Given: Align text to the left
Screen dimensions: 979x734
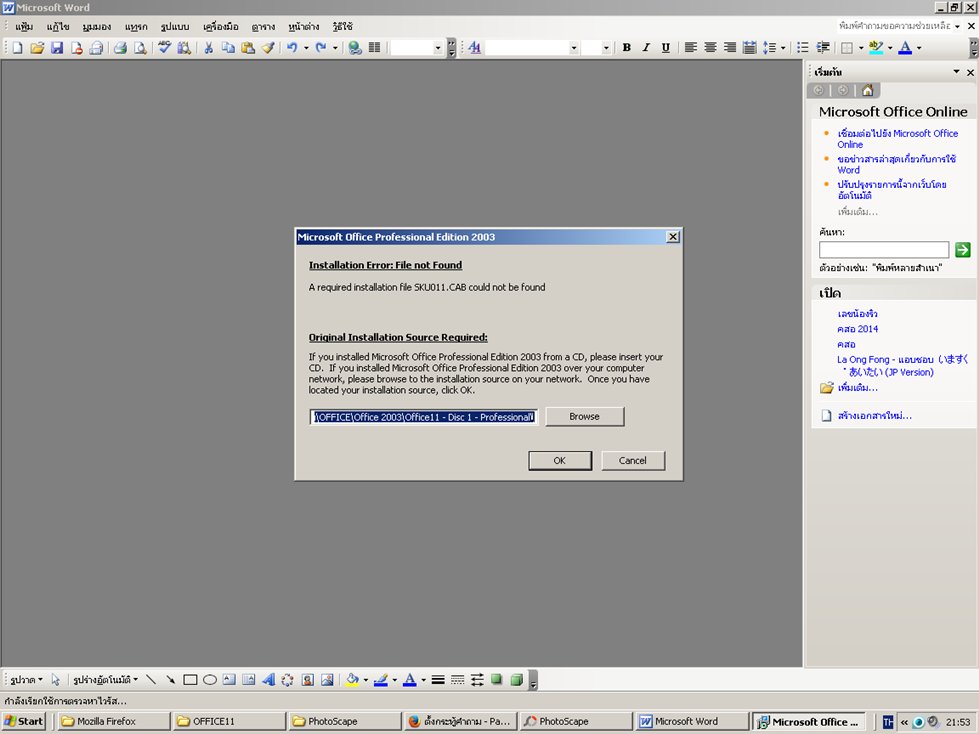Looking at the screenshot, I should 691,47.
